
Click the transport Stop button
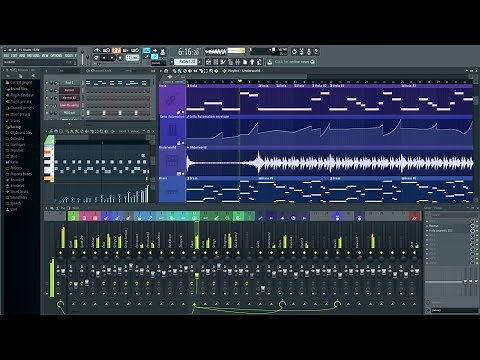[x=112, y=58]
